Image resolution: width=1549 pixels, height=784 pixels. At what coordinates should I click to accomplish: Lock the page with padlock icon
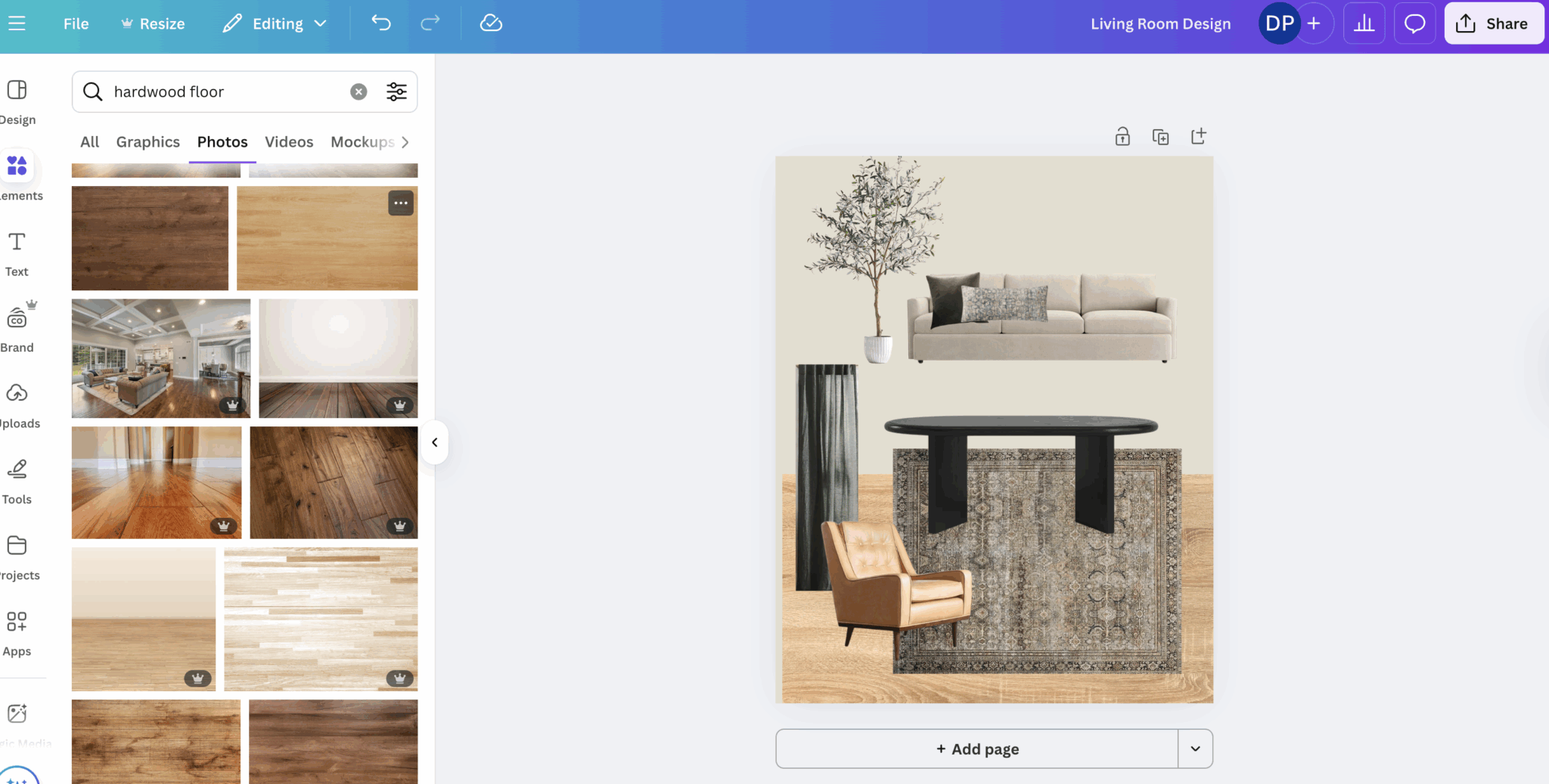click(1122, 137)
